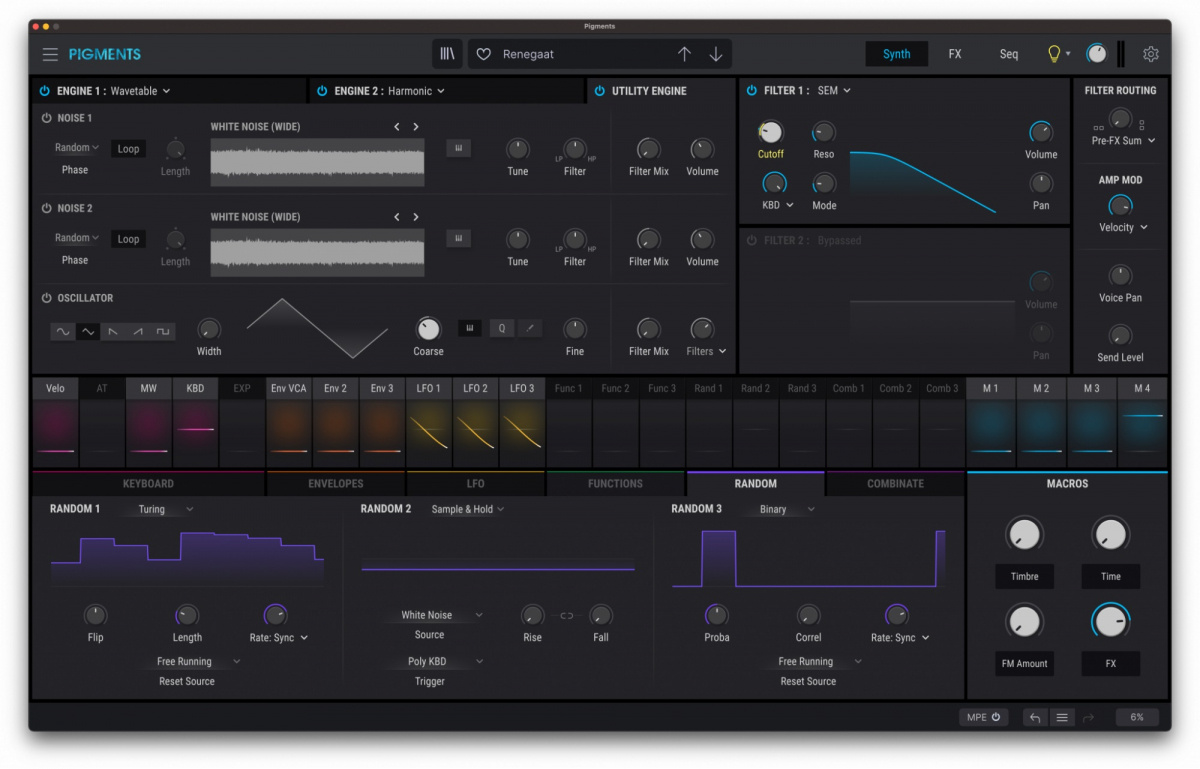Toggle the Engine 2 Harmonic power button
Viewport: 1200px width, 769px height.
(x=321, y=90)
